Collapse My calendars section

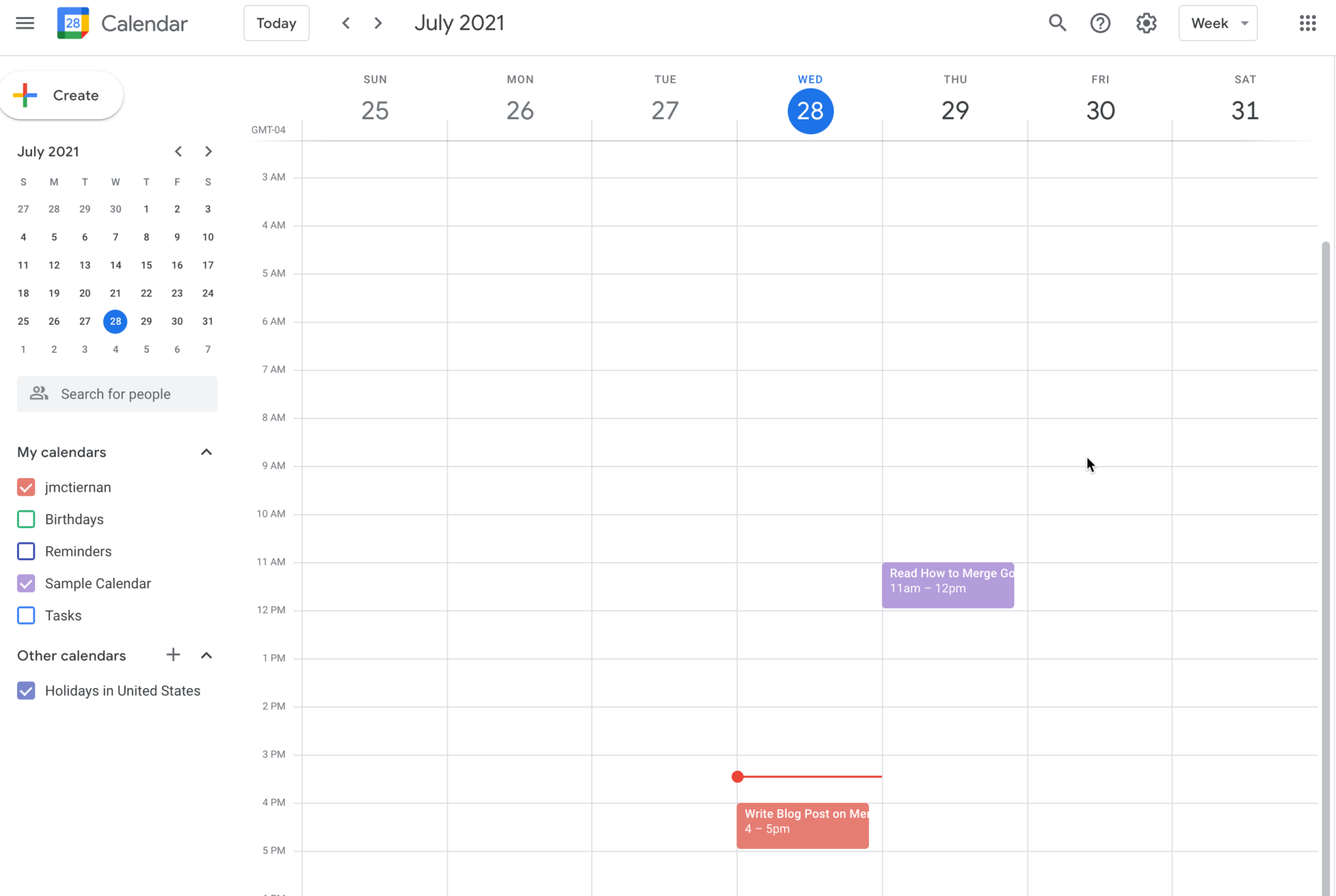click(206, 452)
